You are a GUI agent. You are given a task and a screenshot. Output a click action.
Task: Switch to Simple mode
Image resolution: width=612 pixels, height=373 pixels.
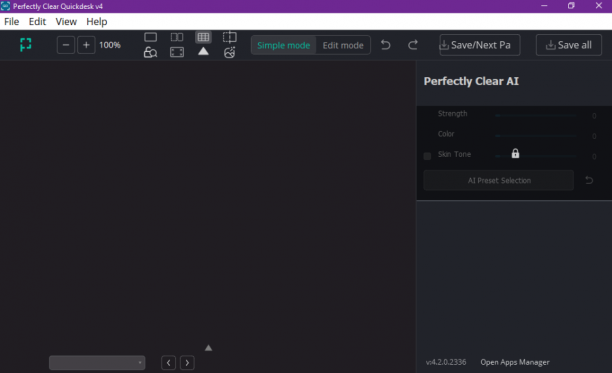tap(284, 45)
